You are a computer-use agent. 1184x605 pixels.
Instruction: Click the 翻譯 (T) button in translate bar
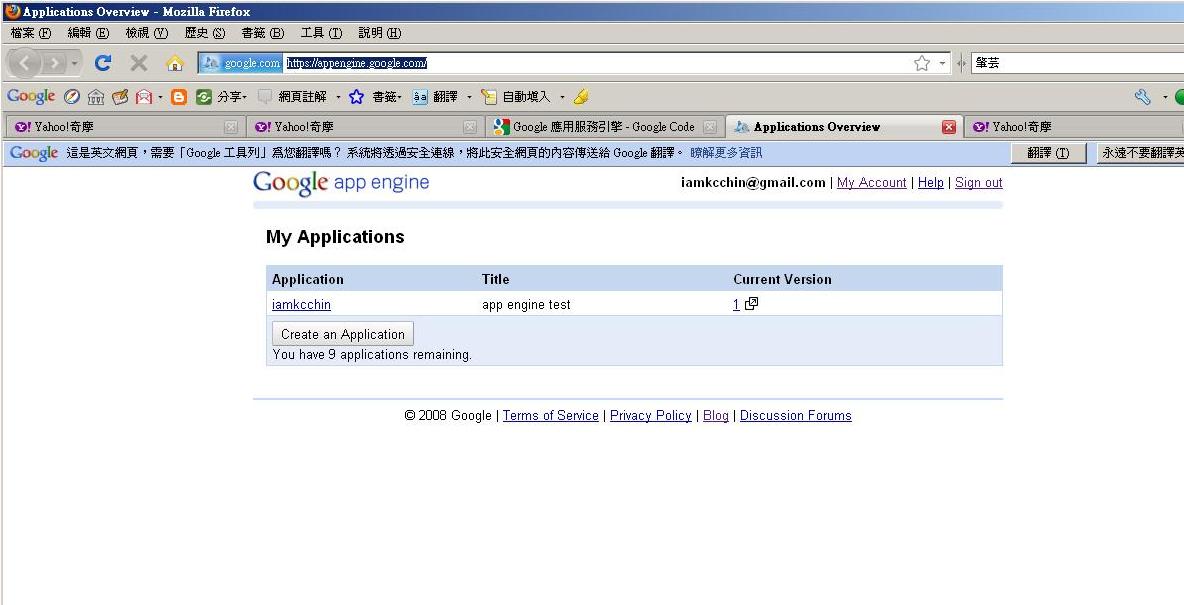(x=1049, y=153)
